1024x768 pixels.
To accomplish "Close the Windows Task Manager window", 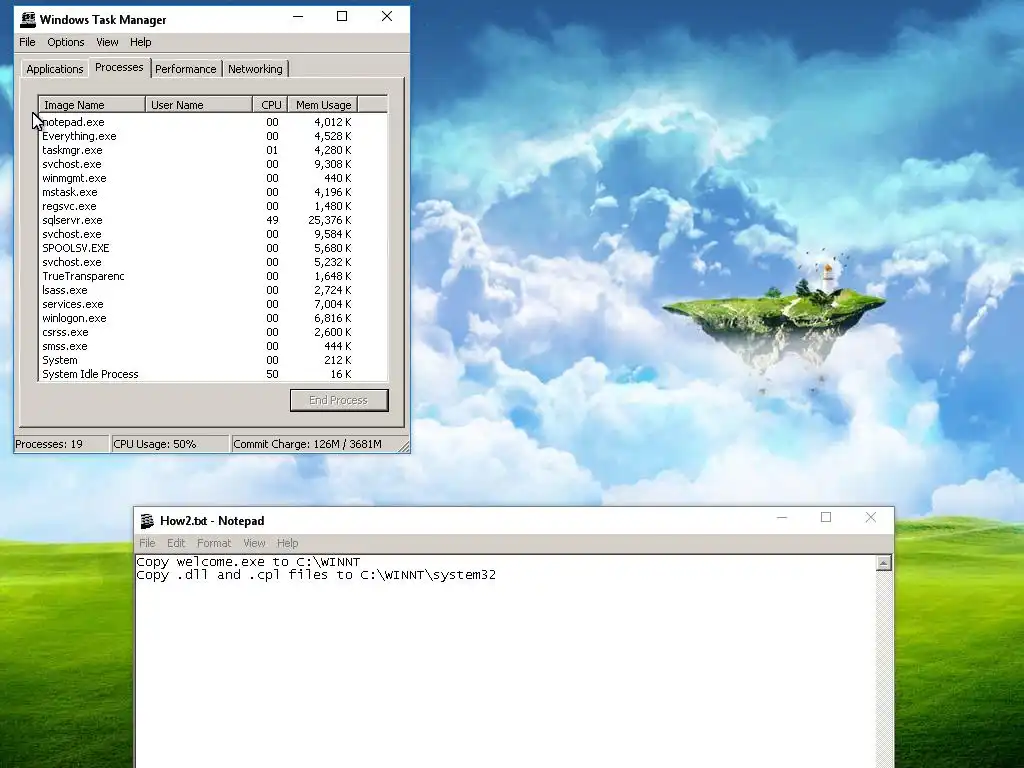I will pyautogui.click(x=387, y=17).
